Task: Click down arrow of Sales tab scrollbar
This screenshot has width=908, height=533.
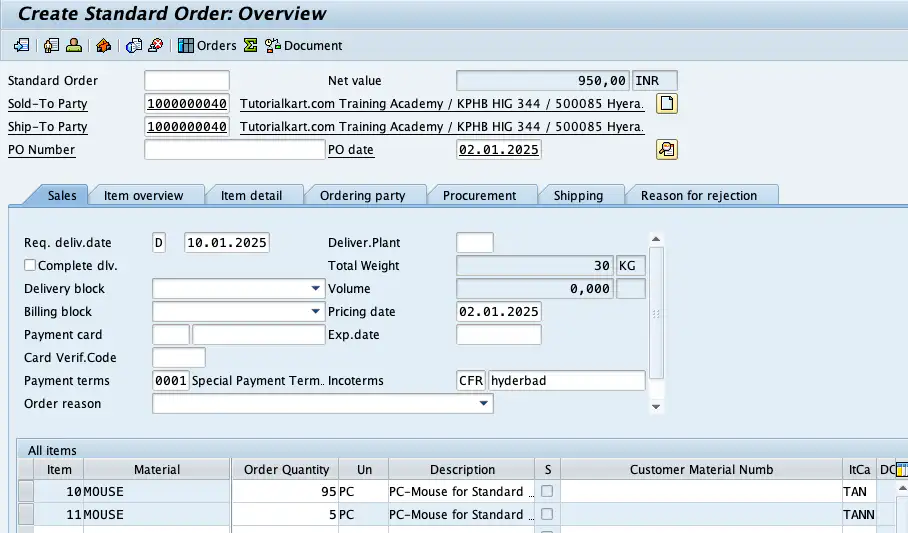Action: point(656,407)
